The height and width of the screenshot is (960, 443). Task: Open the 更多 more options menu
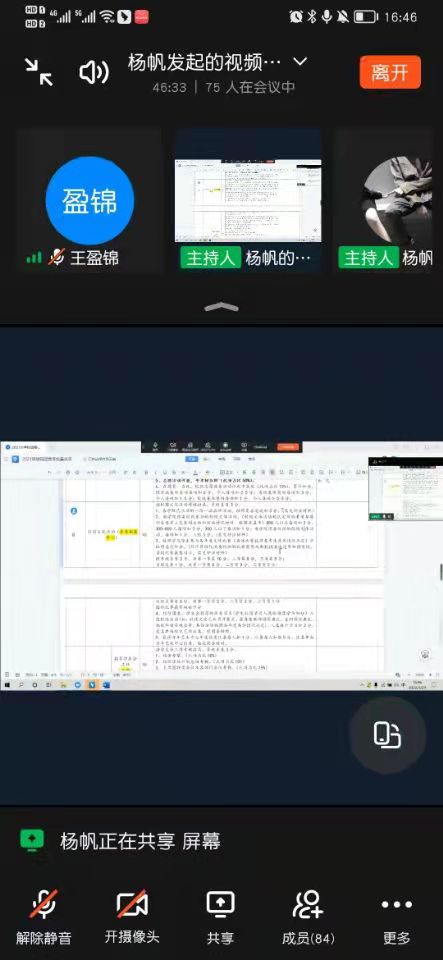pyautogui.click(x=396, y=916)
